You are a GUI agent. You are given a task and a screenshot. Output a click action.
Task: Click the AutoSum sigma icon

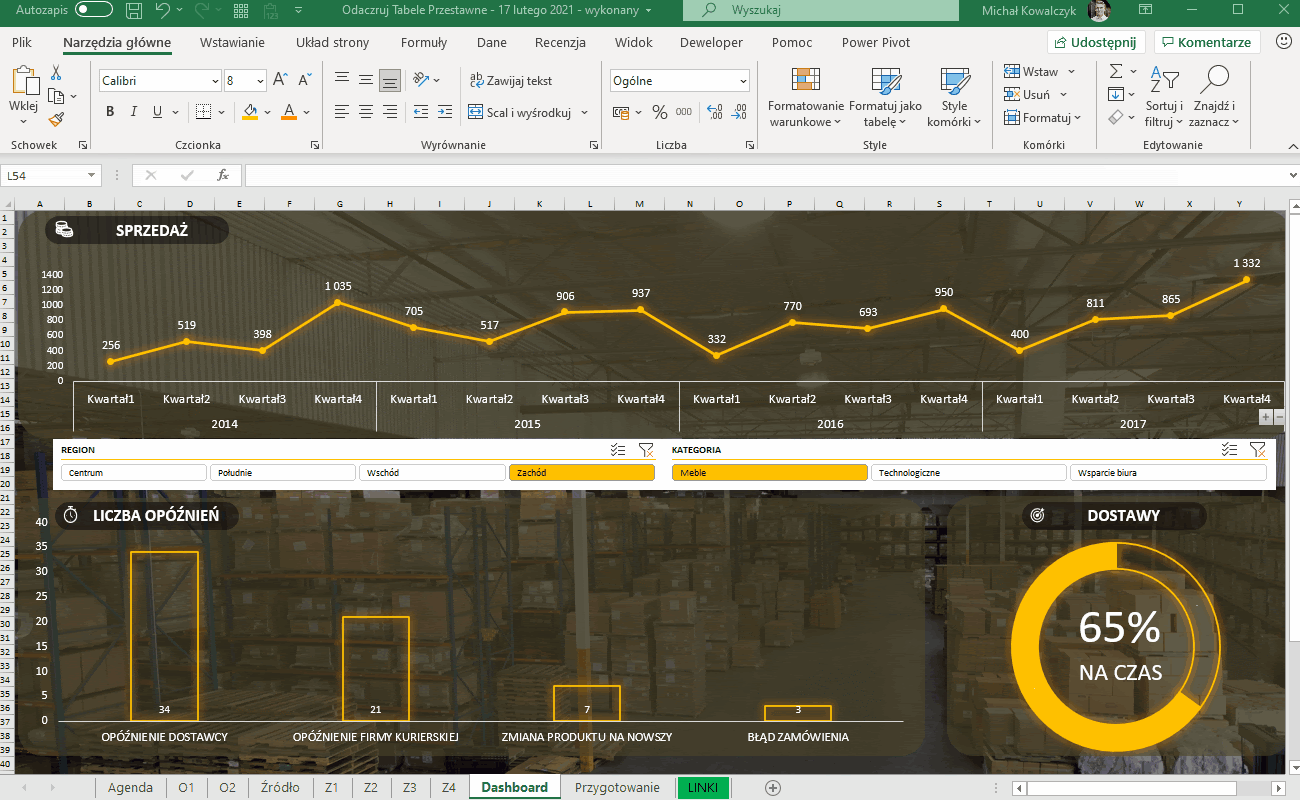[x=1117, y=72]
